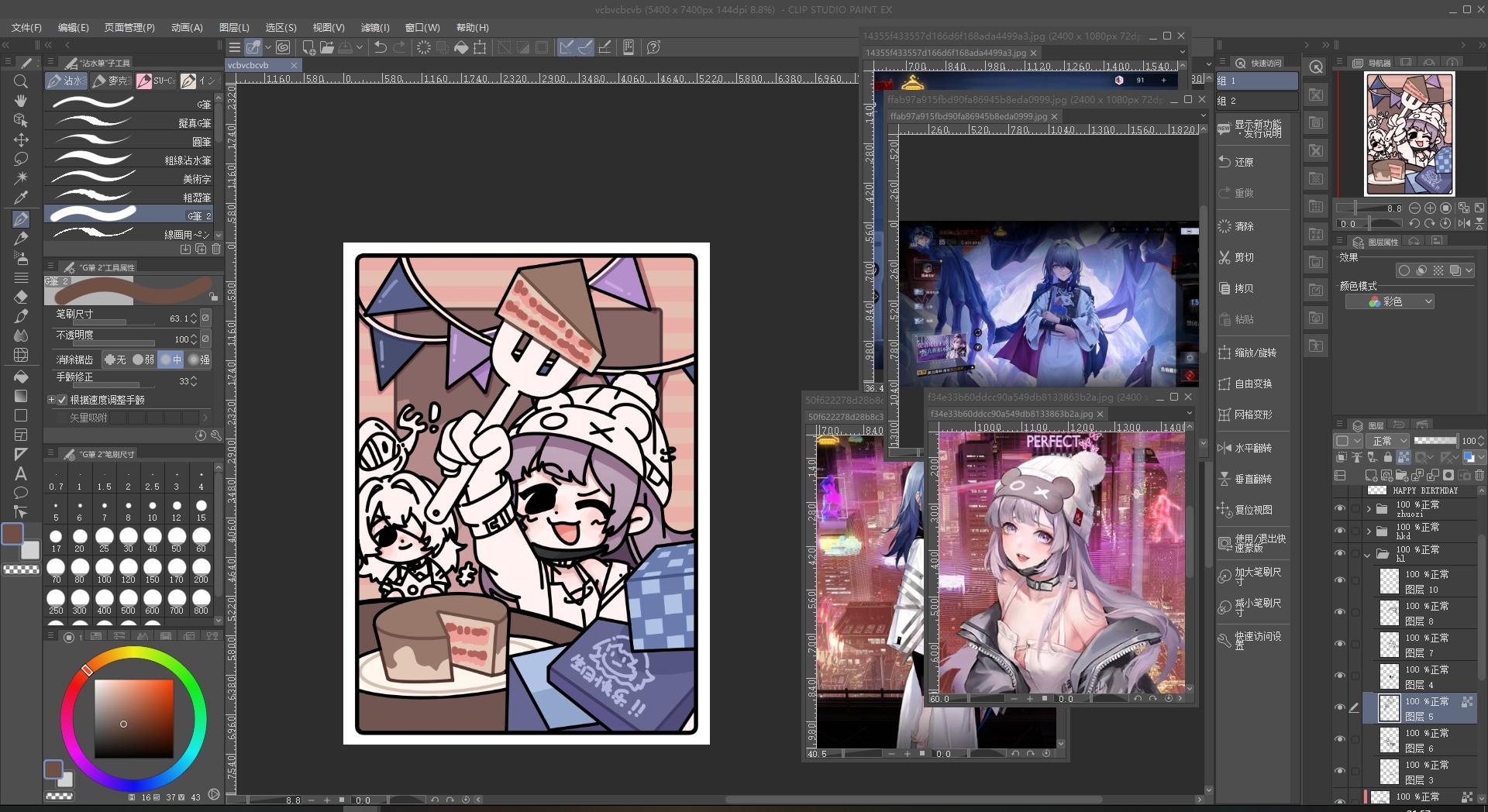1488x812 pixels.
Task: Delete layer using trash icon in layer panel
Action: [1479, 475]
